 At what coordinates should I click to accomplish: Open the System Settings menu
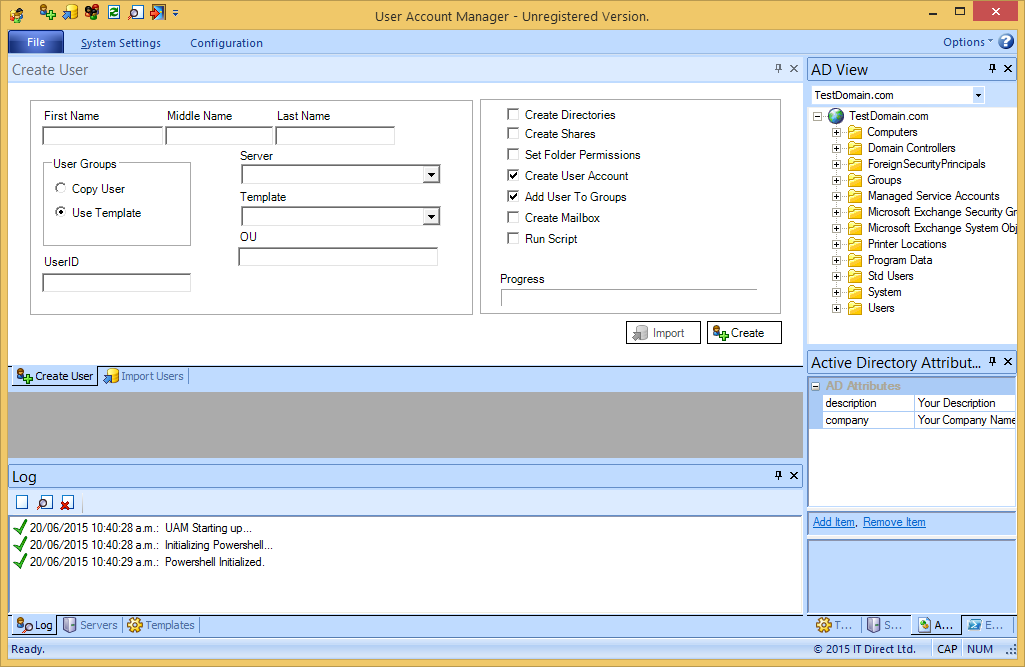click(x=121, y=43)
